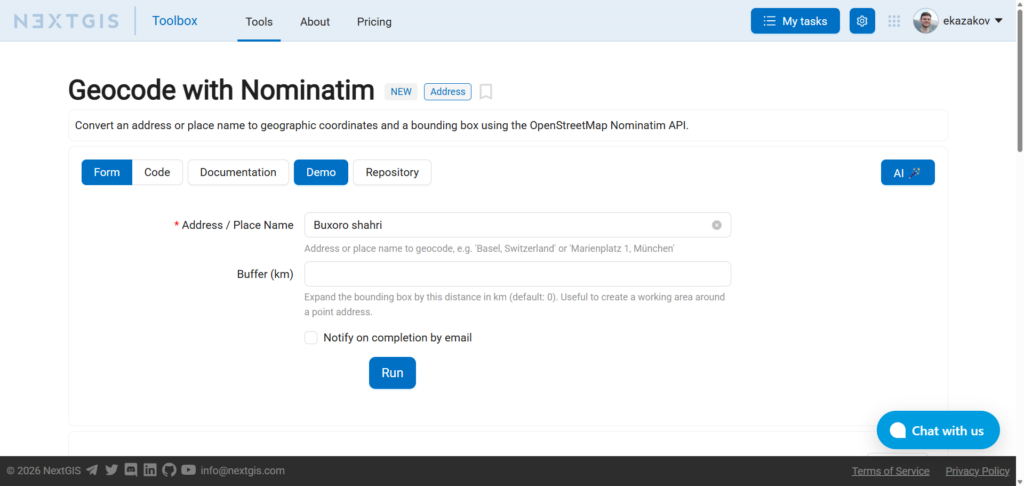Clear the Address / Place Name field
The width and height of the screenshot is (1024, 486).
point(716,225)
